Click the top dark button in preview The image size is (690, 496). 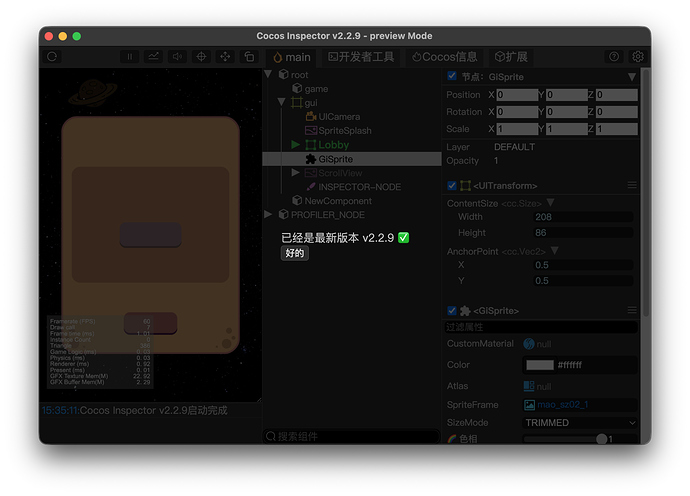click(150, 235)
